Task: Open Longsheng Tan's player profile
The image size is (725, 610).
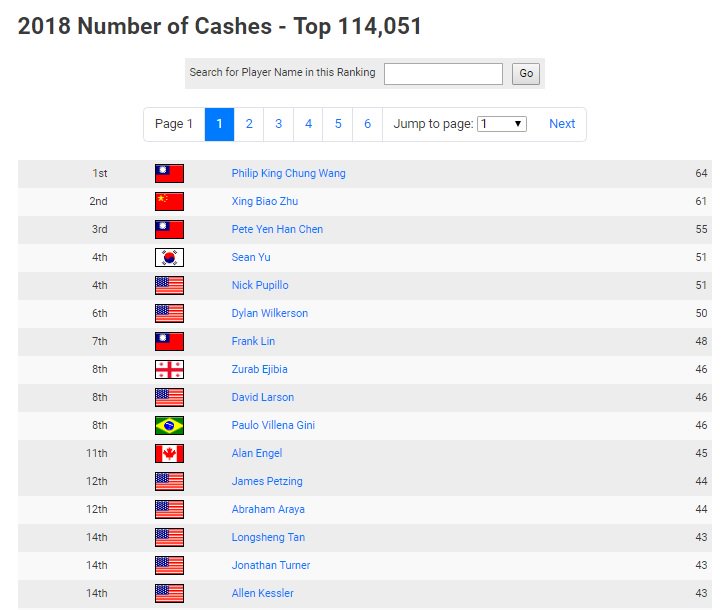Action: point(268,537)
